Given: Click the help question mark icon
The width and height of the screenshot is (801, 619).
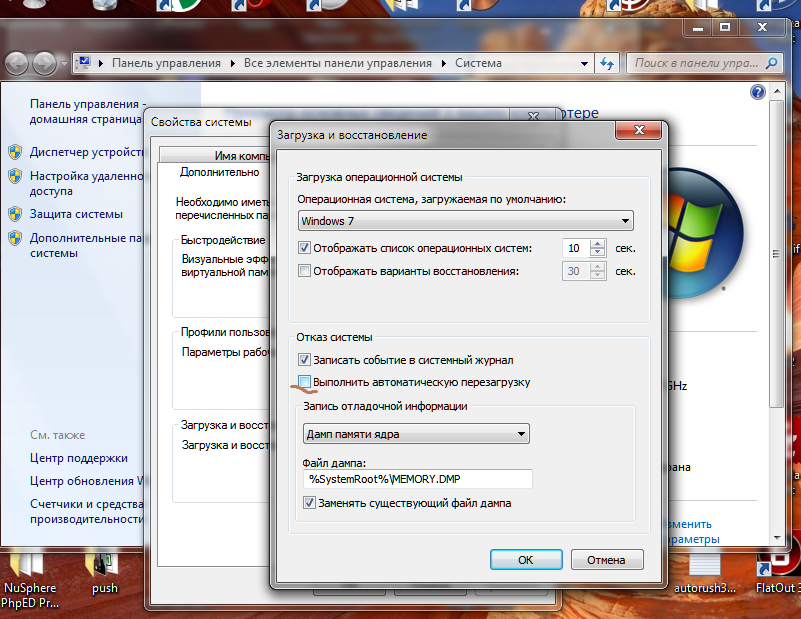Looking at the screenshot, I should (757, 93).
